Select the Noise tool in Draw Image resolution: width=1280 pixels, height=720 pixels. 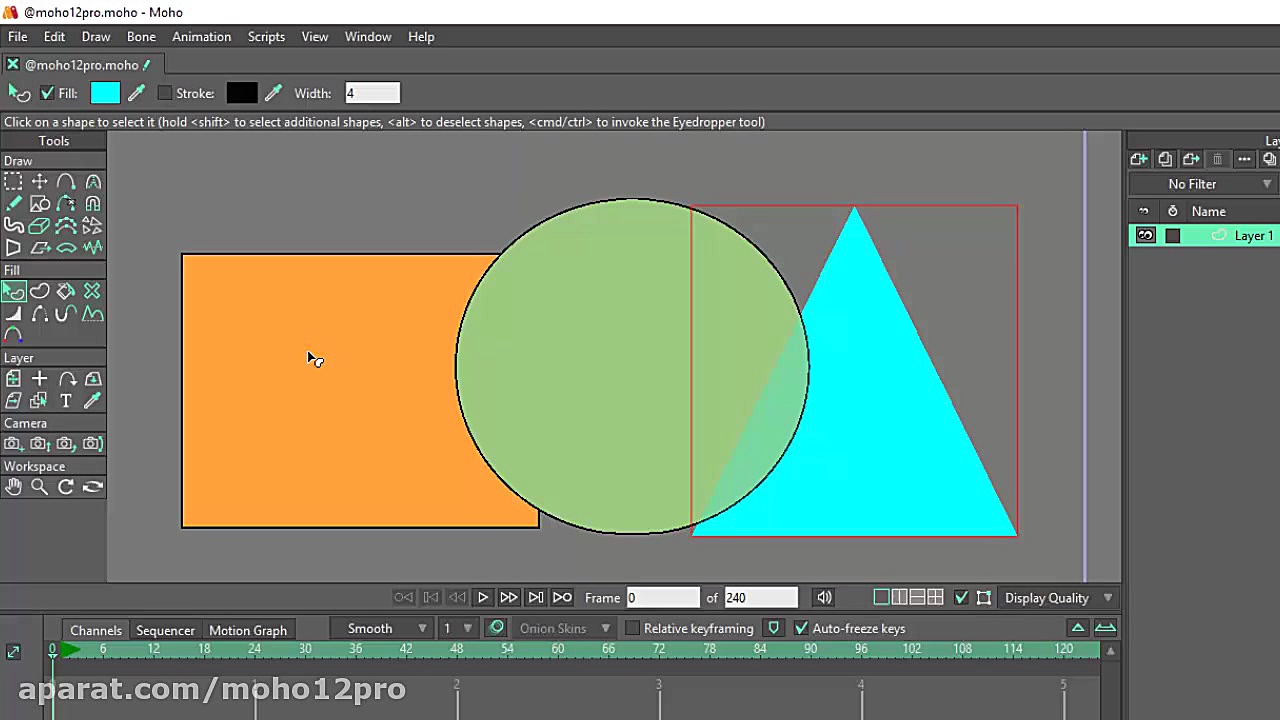click(x=93, y=248)
